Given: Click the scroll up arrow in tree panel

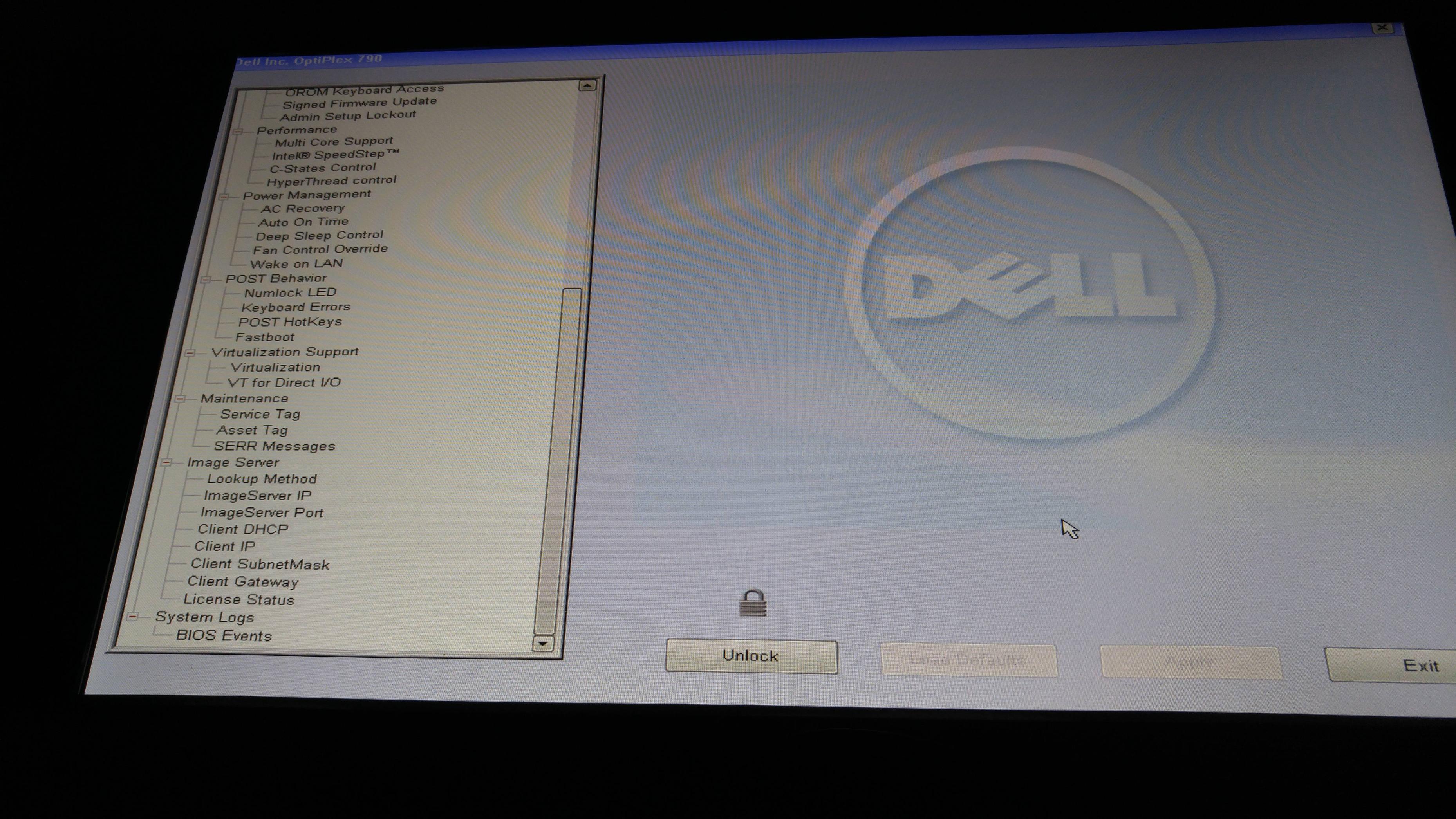Looking at the screenshot, I should coord(587,85).
